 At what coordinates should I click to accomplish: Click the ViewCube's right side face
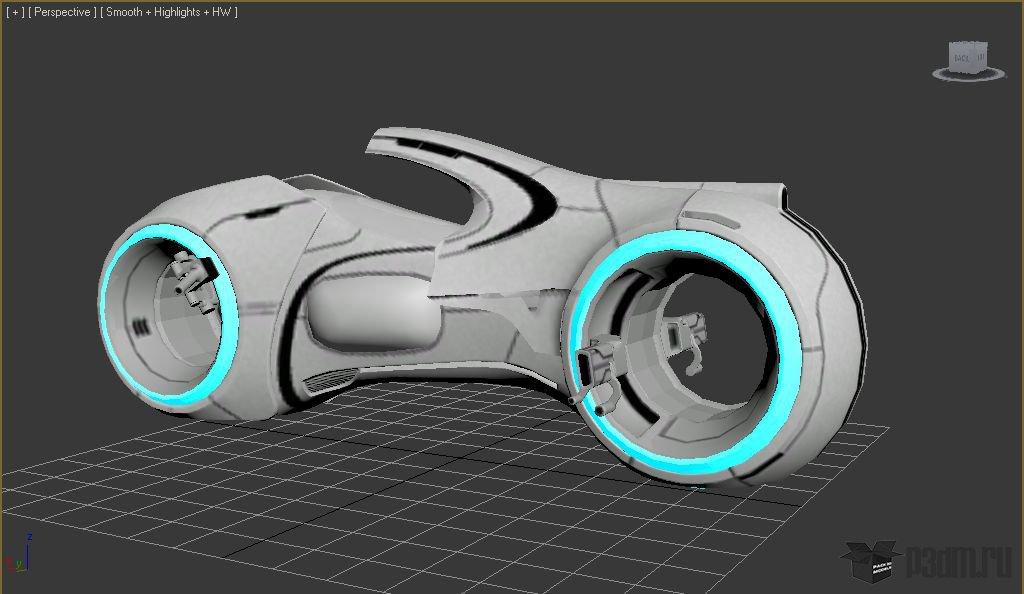coord(983,57)
